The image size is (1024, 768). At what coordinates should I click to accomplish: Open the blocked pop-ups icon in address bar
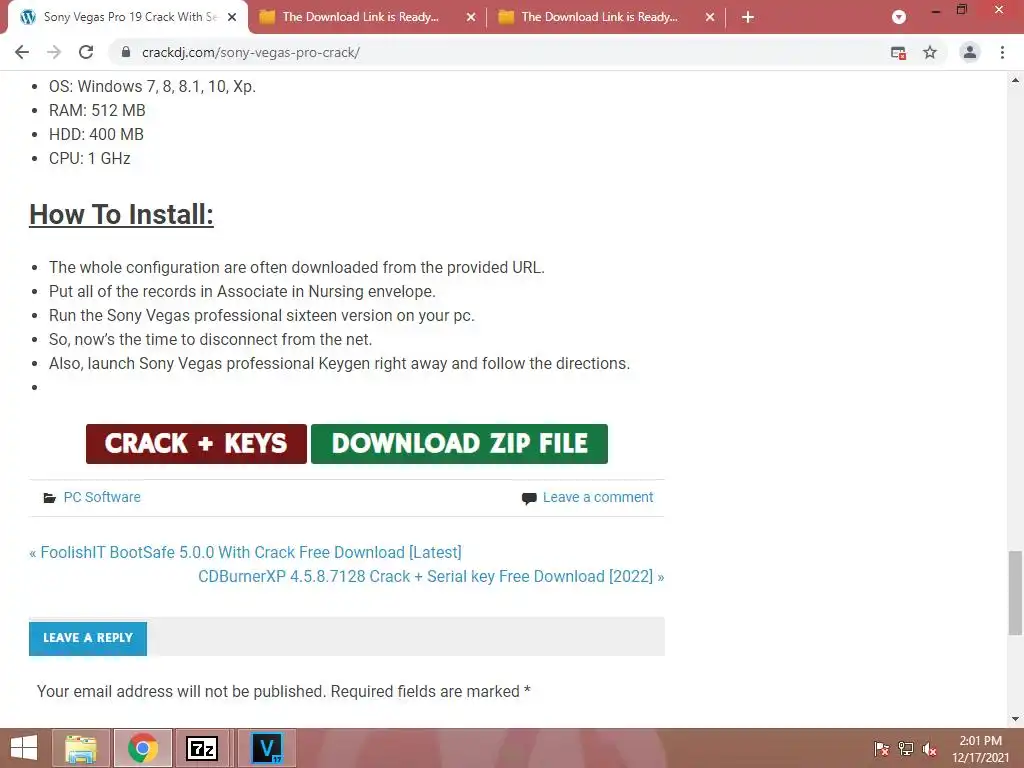[x=899, y=52]
